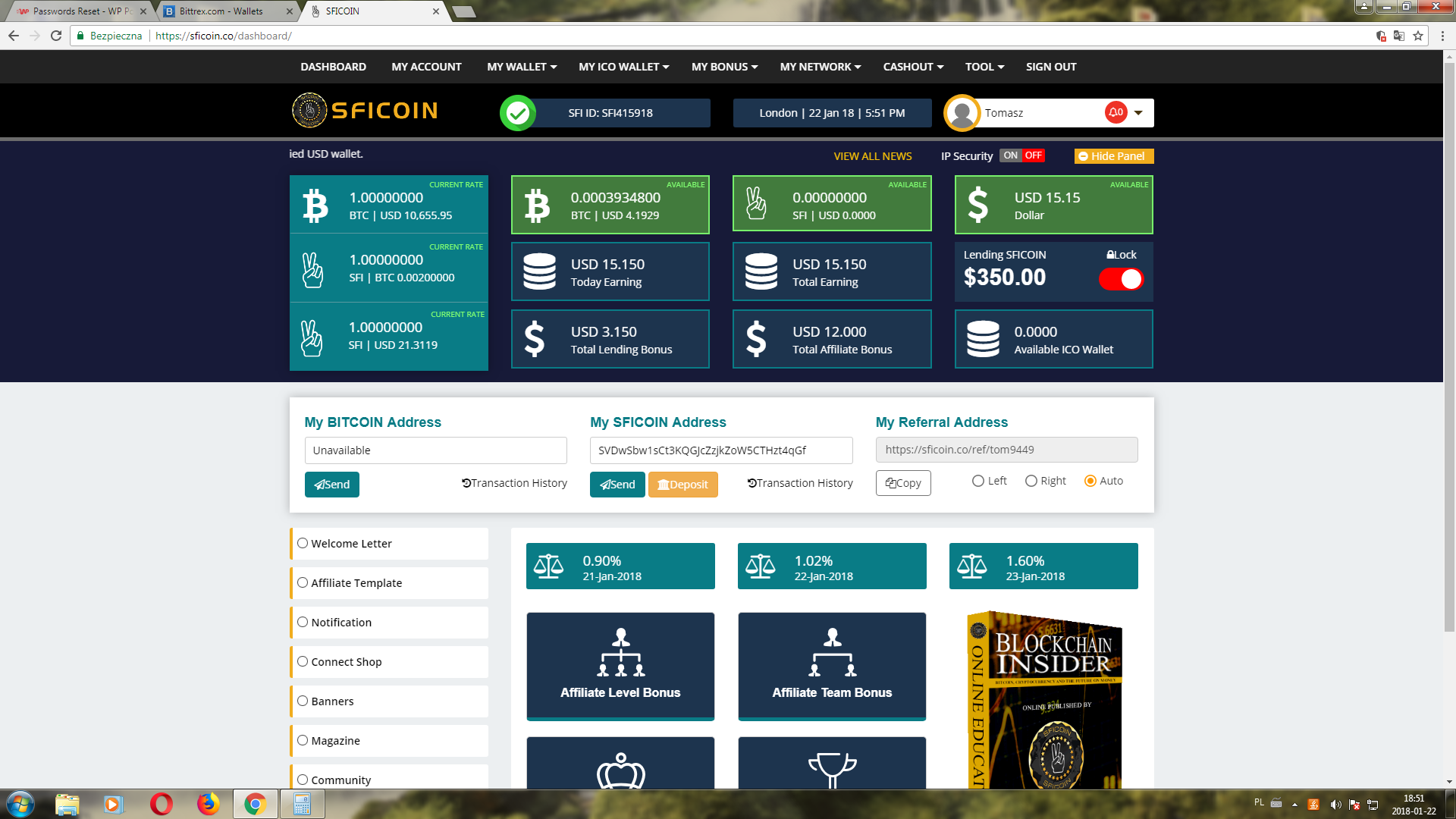The height and width of the screenshot is (819, 1456).
Task: Click hand icon in SFI to USD rate card
Action: tap(312, 338)
